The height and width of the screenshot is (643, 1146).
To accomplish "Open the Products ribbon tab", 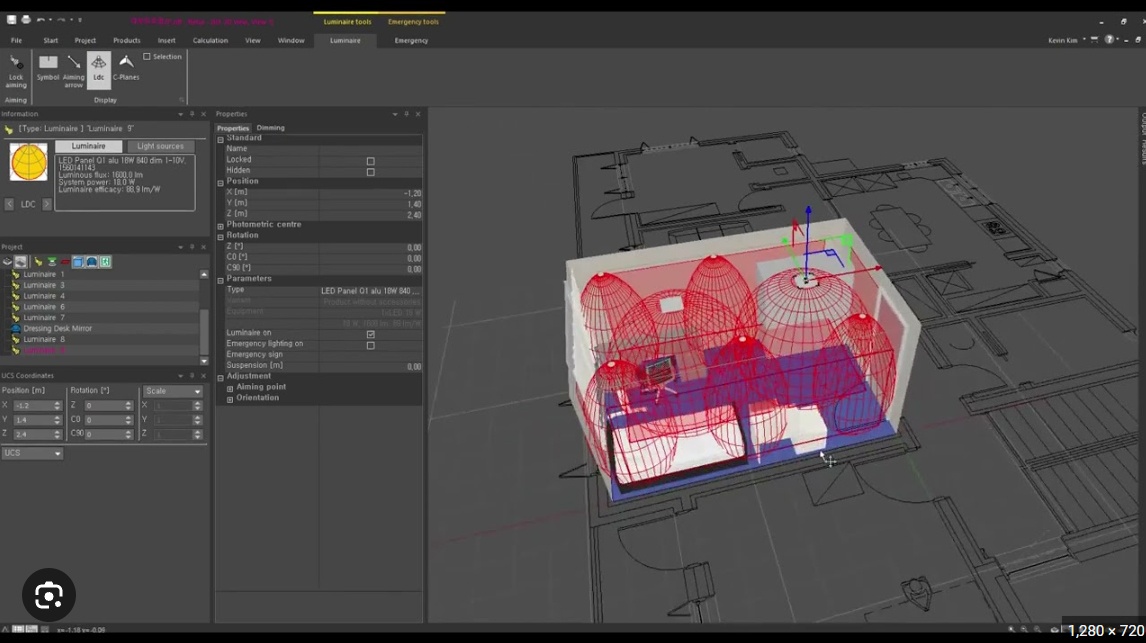I will (126, 40).
